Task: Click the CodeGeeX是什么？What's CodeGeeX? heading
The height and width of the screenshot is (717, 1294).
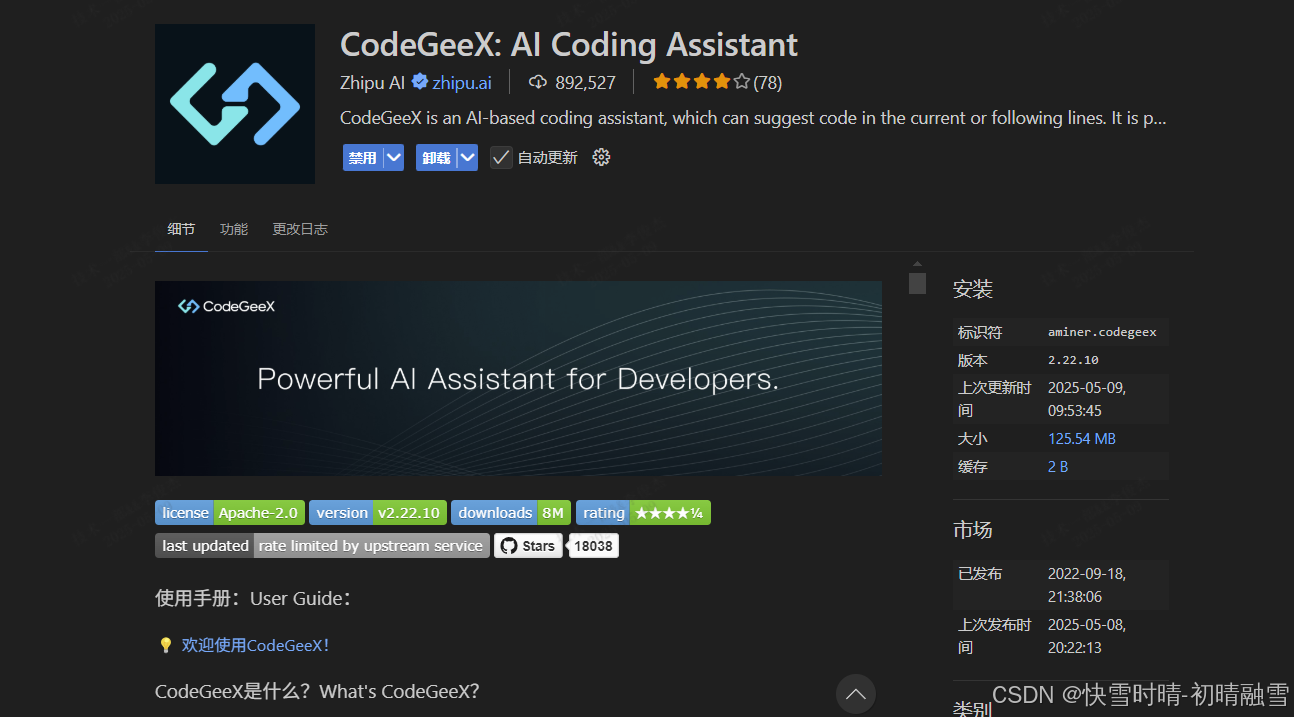Action: coord(318,691)
